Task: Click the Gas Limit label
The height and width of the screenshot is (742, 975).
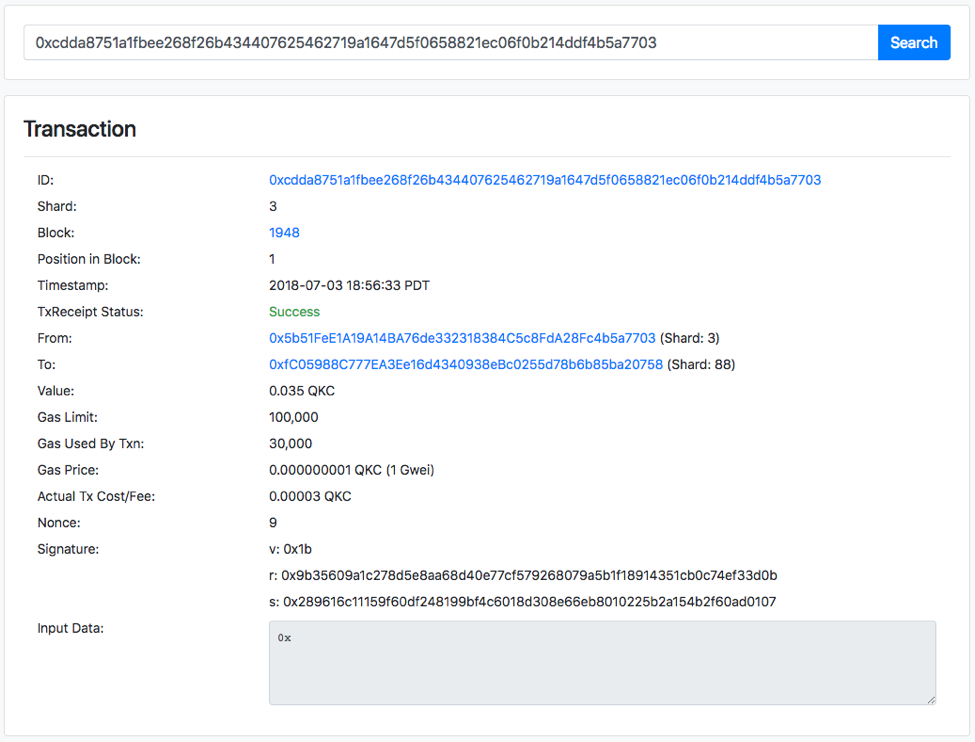Action: (x=67, y=417)
